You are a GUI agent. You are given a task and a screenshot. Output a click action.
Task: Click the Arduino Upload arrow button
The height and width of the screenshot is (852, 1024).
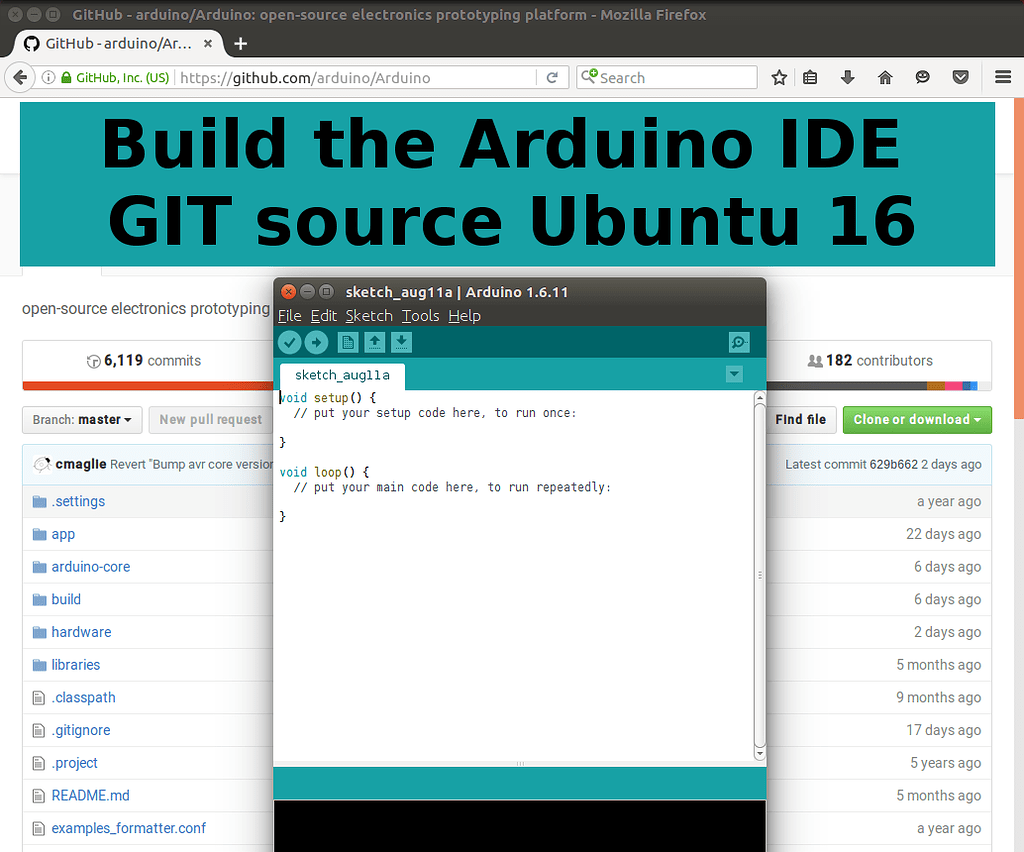[x=317, y=342]
